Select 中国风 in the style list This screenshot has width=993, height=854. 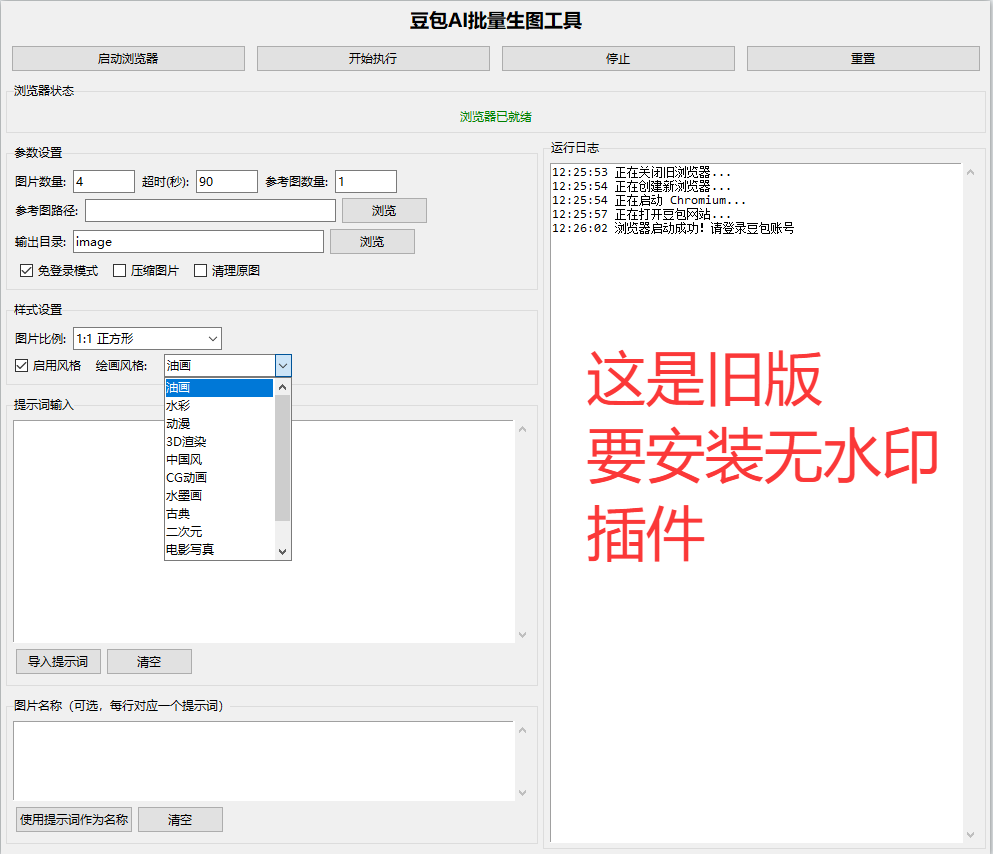coord(219,460)
